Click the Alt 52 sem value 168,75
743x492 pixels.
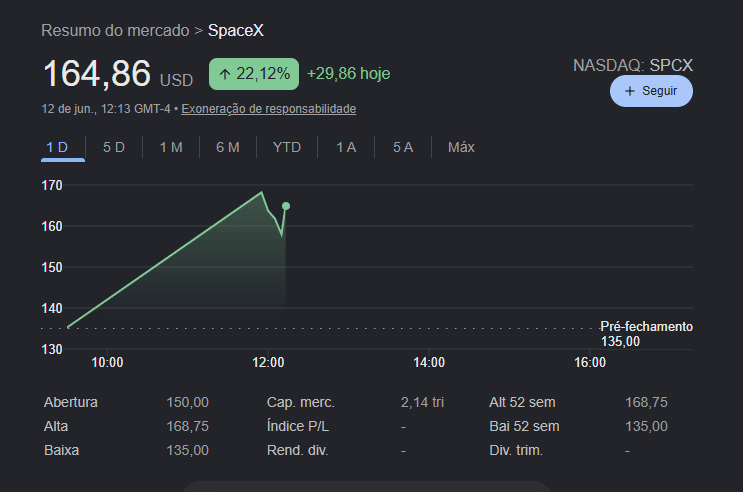click(x=646, y=402)
